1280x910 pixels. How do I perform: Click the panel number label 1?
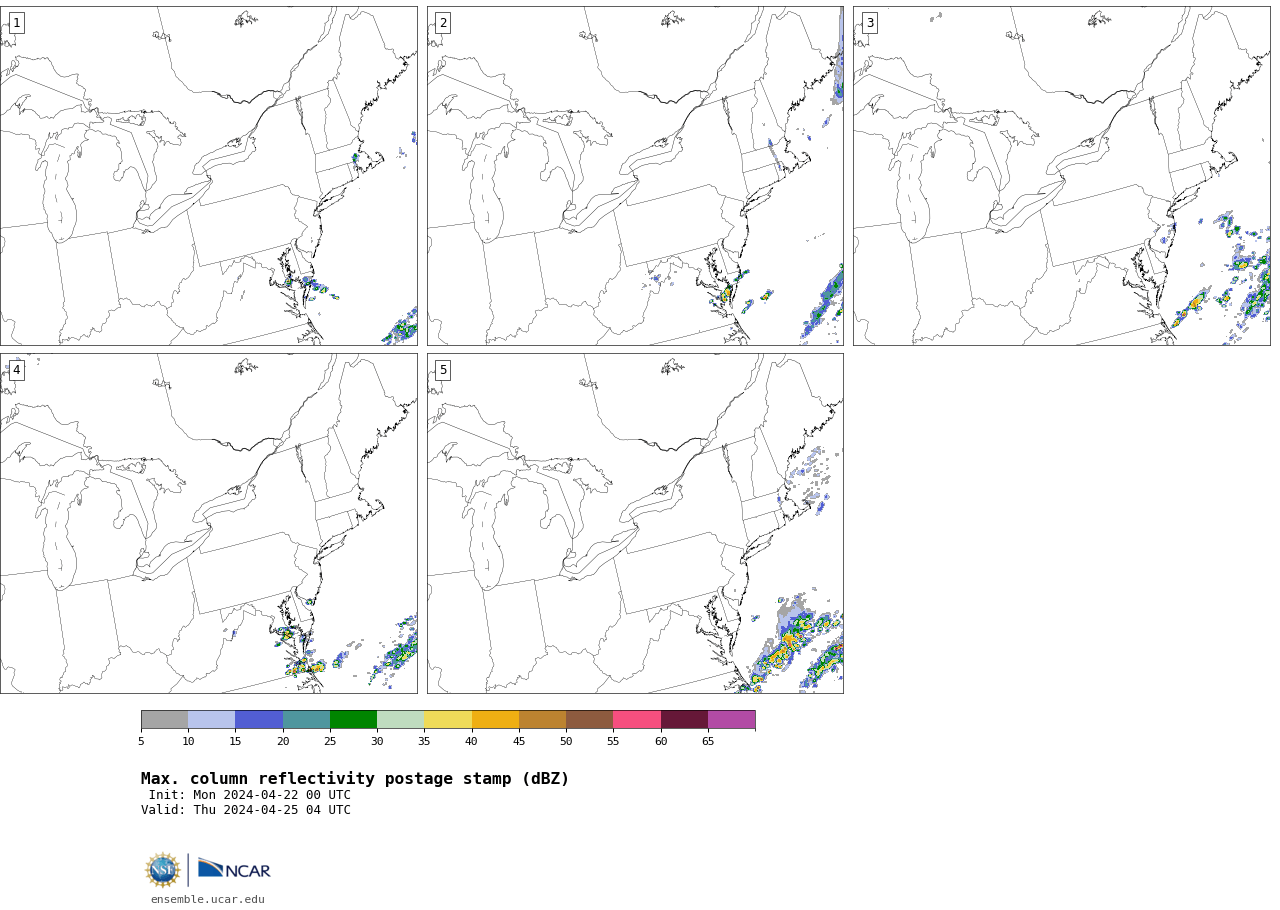click(x=16, y=23)
